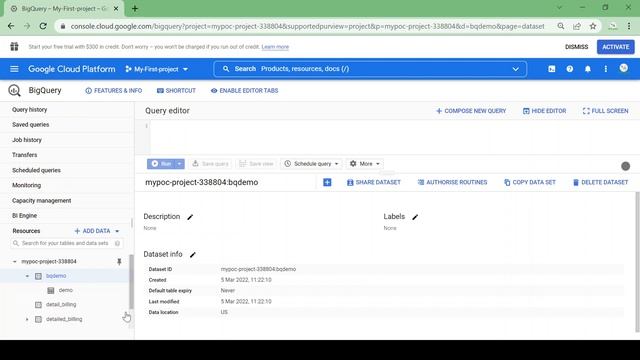Click ENABLE EDITOR TABS
This screenshot has height=360, width=640.
[244, 91]
